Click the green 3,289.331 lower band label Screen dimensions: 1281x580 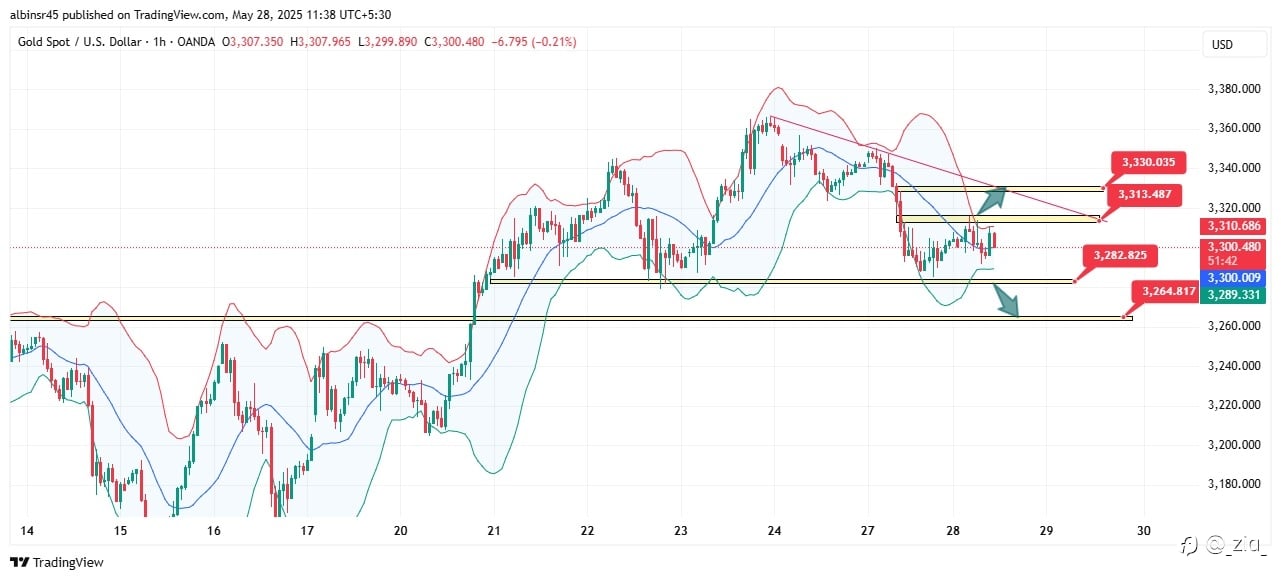coord(1235,295)
